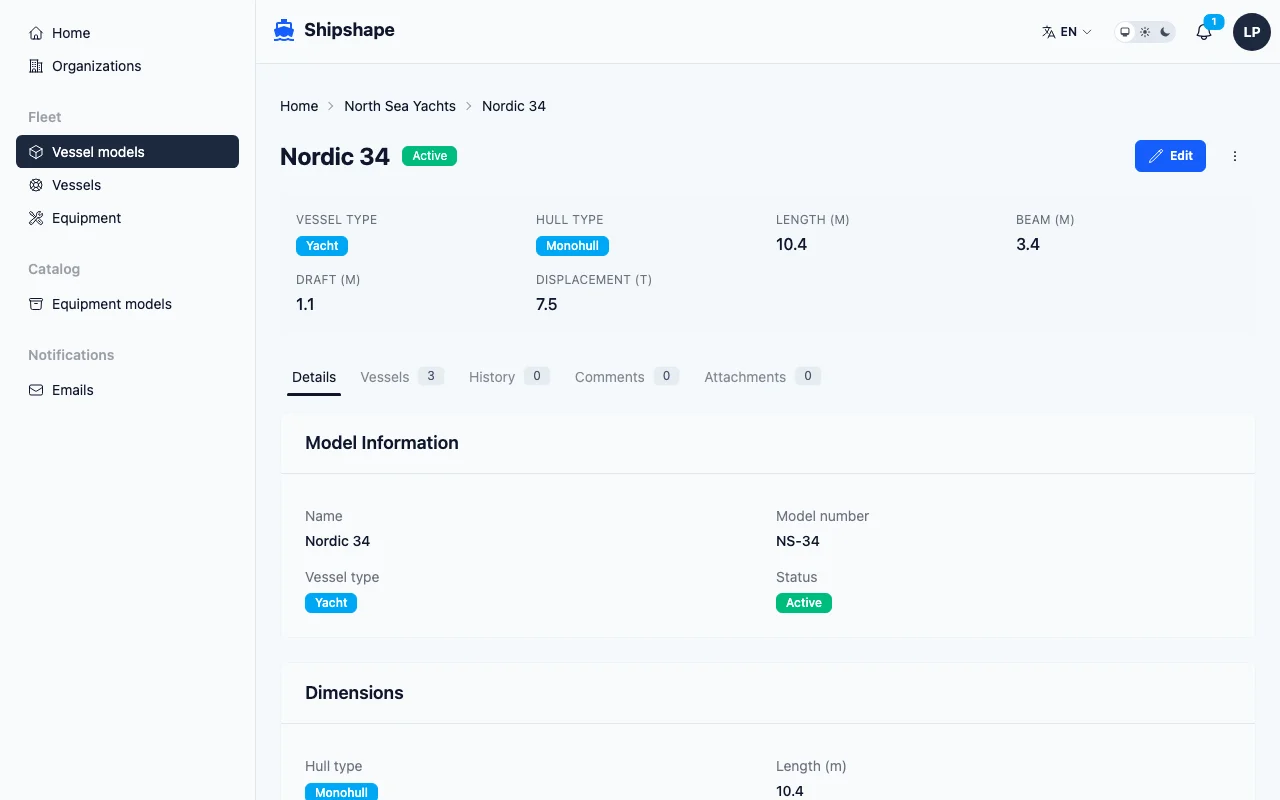Viewport: 1280px width, 800px height.
Task: Click the Shipshape ship logo
Action: pyautogui.click(x=283, y=30)
